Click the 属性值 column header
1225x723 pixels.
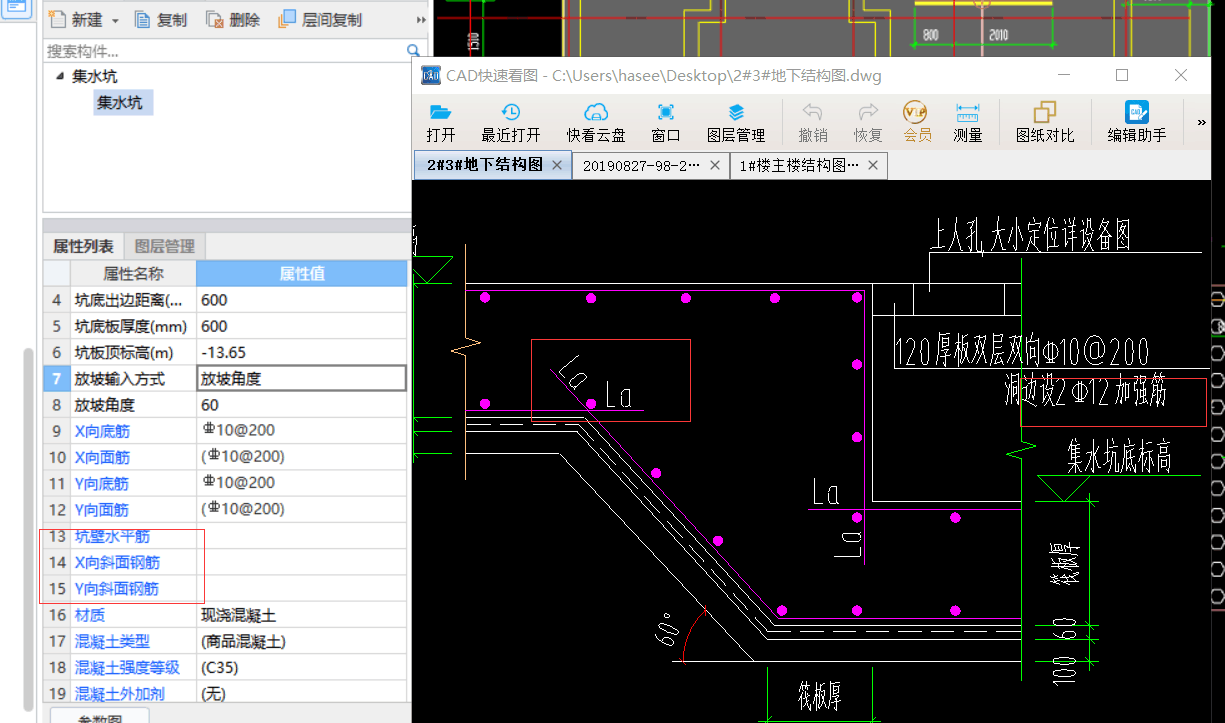click(x=302, y=273)
